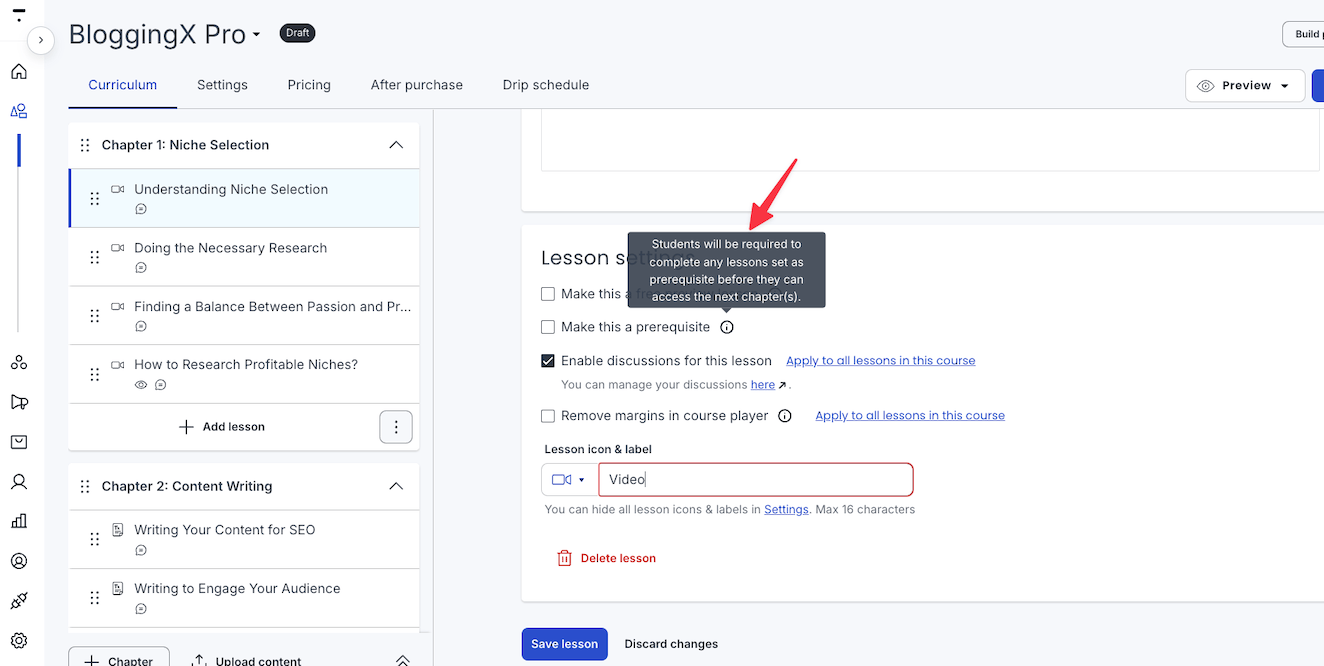Click info icon next to Remove margins
1324x666 pixels.
pos(785,416)
